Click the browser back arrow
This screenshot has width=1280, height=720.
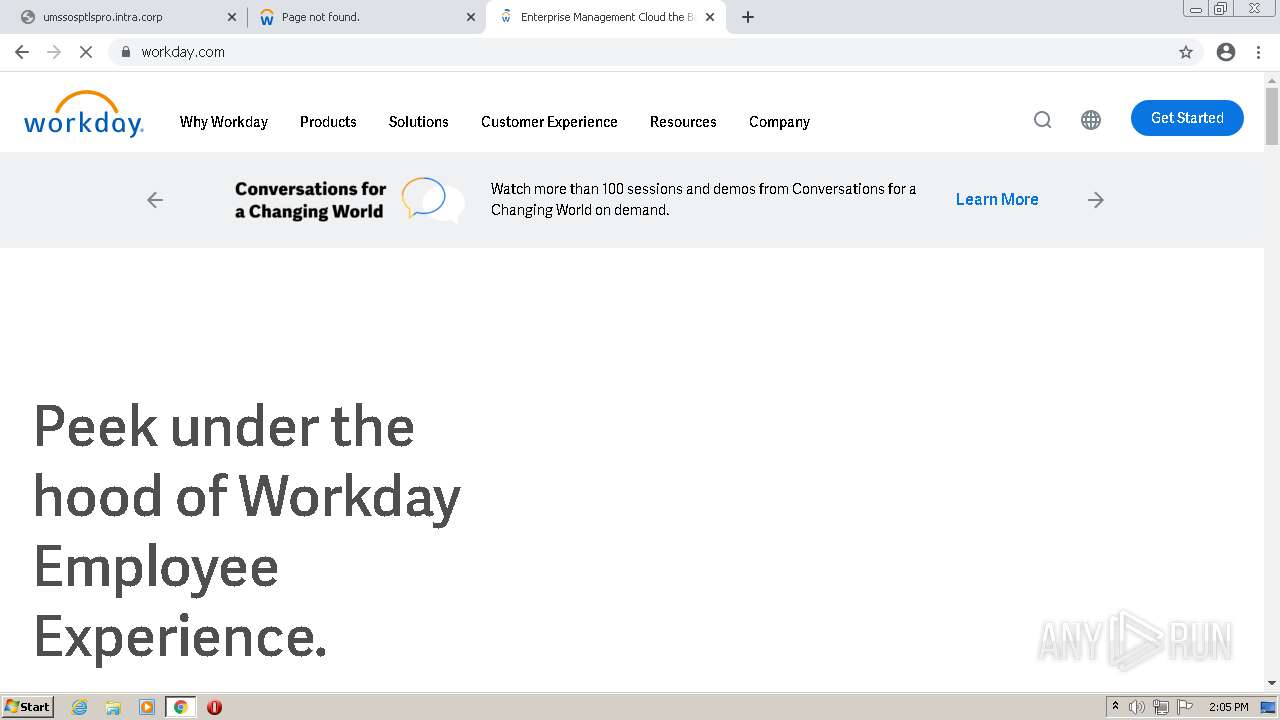22,52
